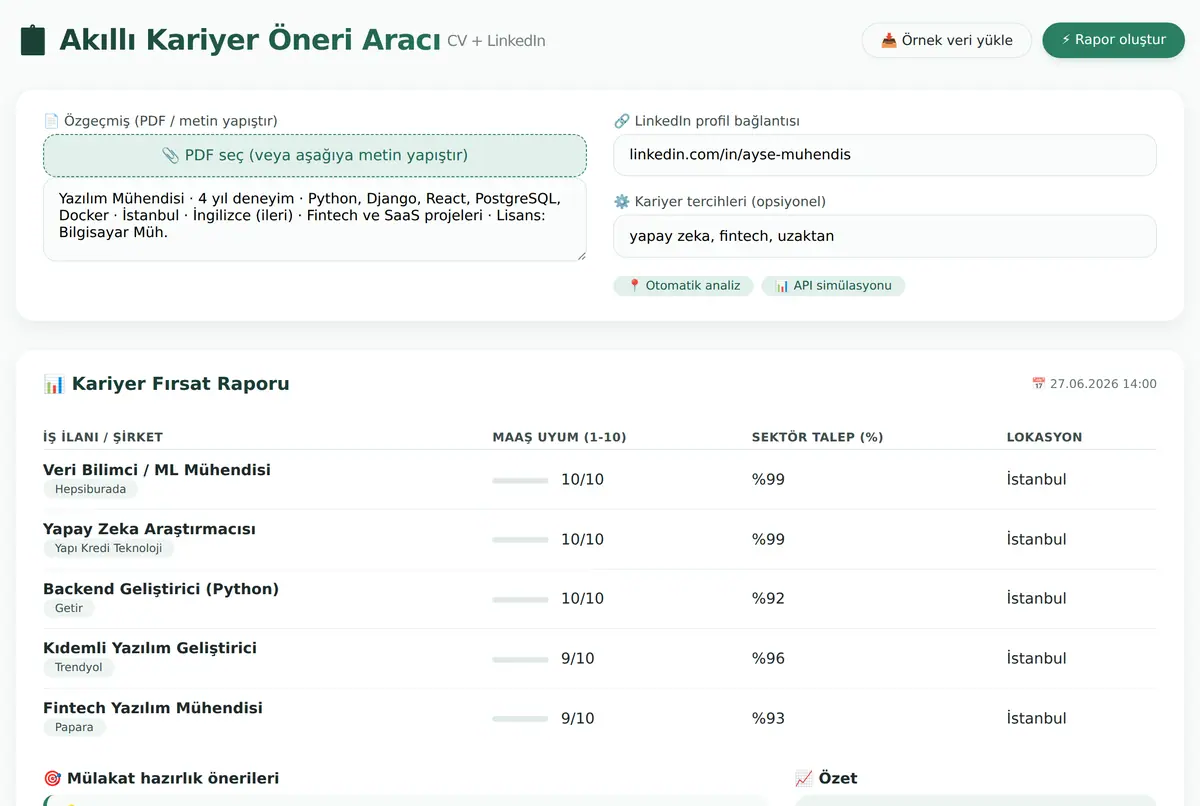Edit the career preferences field
Viewport: 1200px width, 806px height.
pos(885,236)
